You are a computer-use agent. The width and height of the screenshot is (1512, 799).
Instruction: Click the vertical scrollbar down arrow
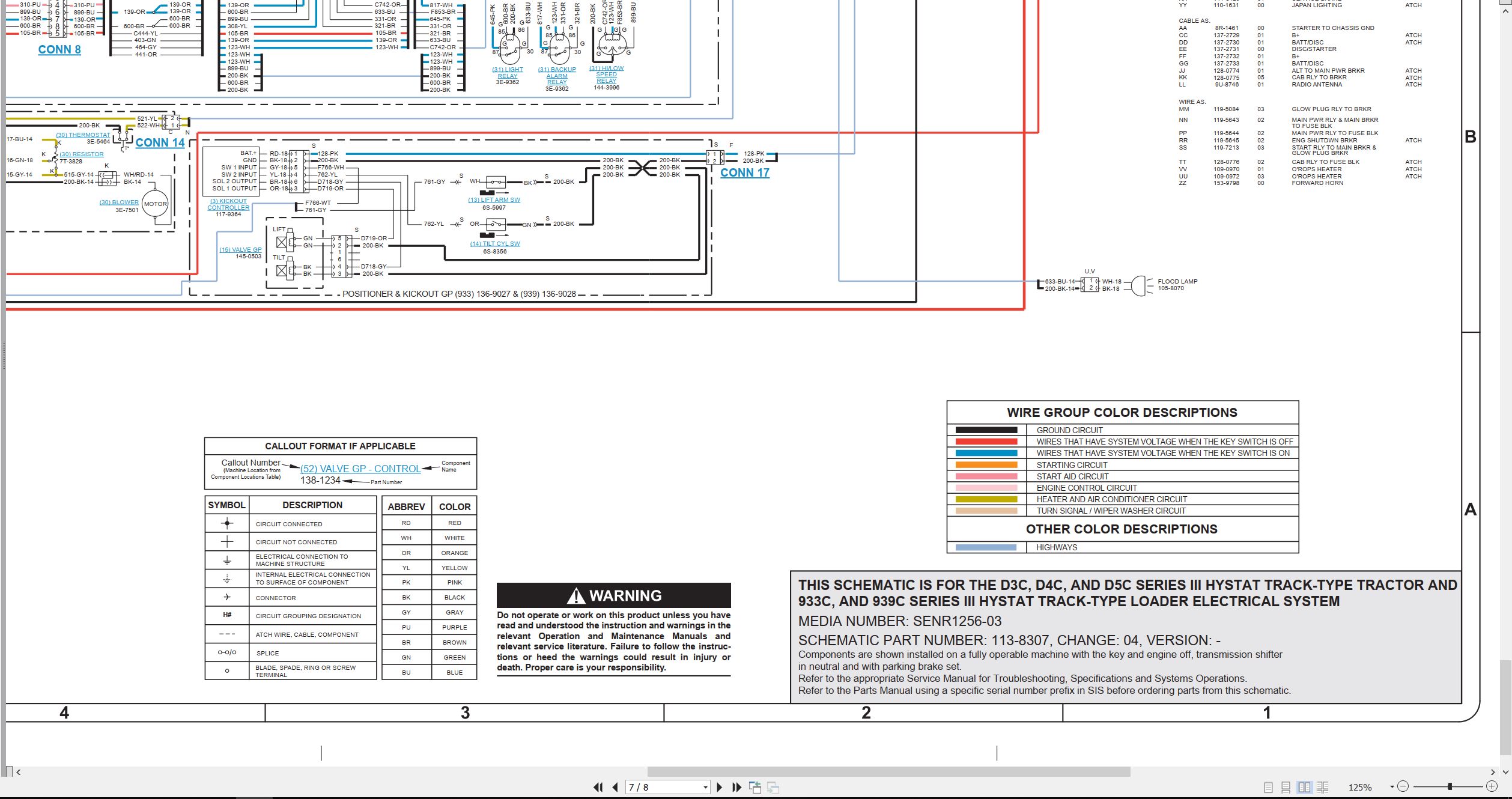[x=1505, y=772]
